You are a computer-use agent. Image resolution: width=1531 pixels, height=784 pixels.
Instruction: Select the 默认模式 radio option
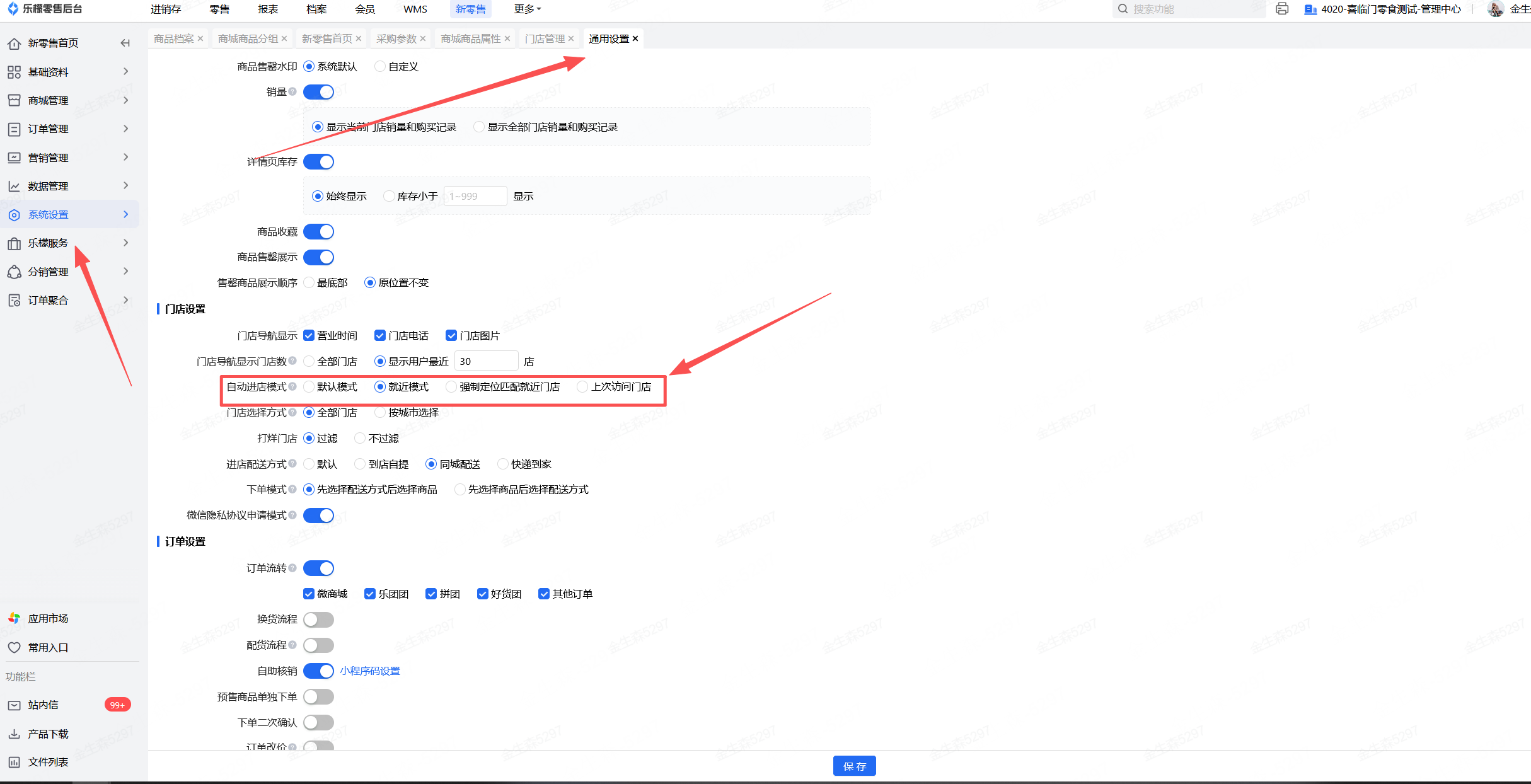(x=309, y=386)
